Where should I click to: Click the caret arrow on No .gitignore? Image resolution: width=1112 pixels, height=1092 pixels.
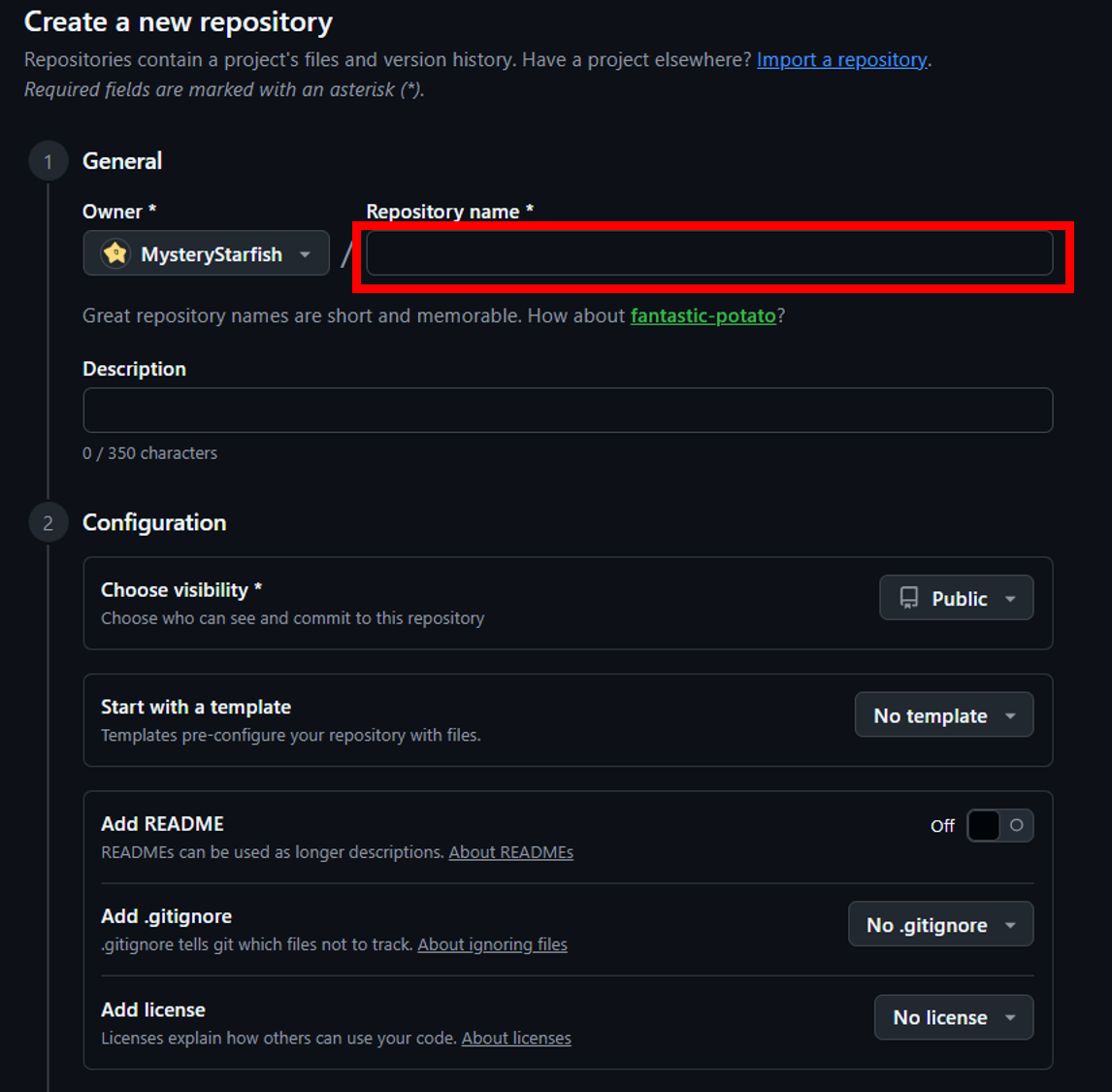pos(1010,925)
